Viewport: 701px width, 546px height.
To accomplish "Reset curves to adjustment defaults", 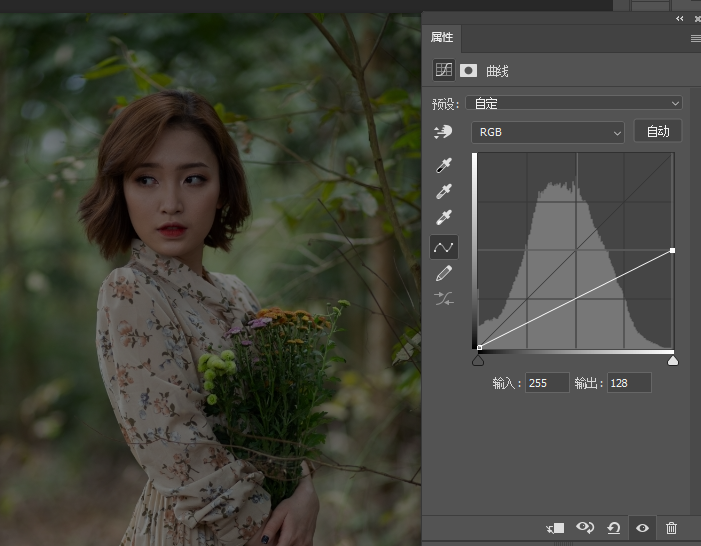I will click(x=613, y=528).
